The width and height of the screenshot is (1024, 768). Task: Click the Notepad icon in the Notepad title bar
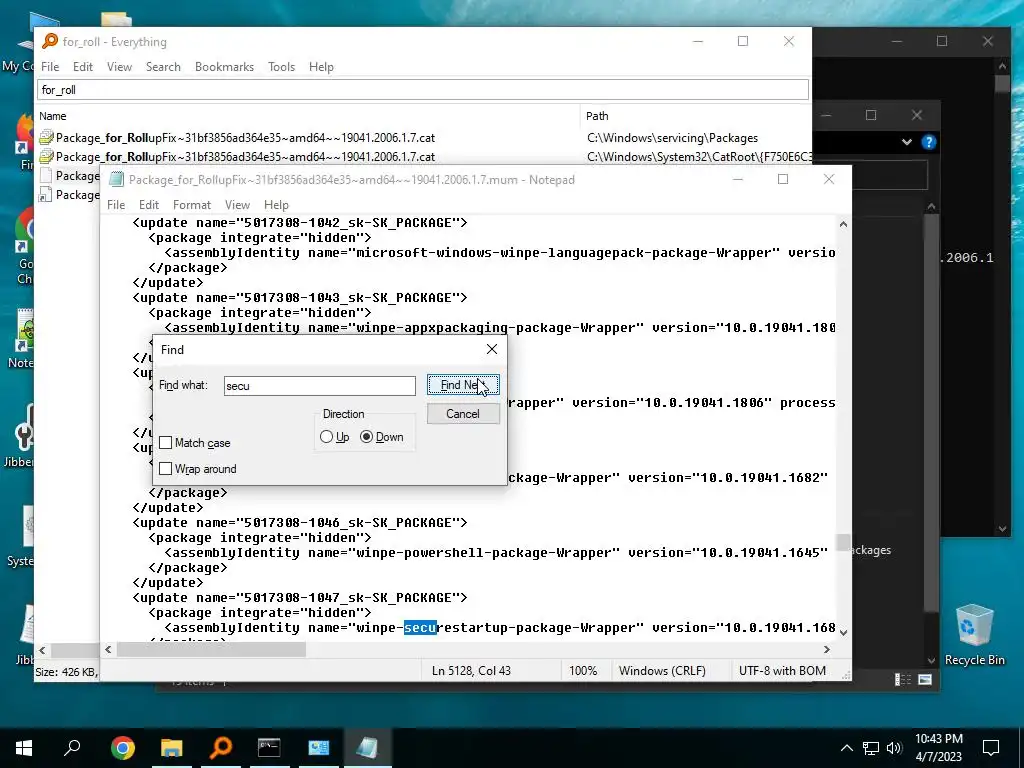coord(116,180)
